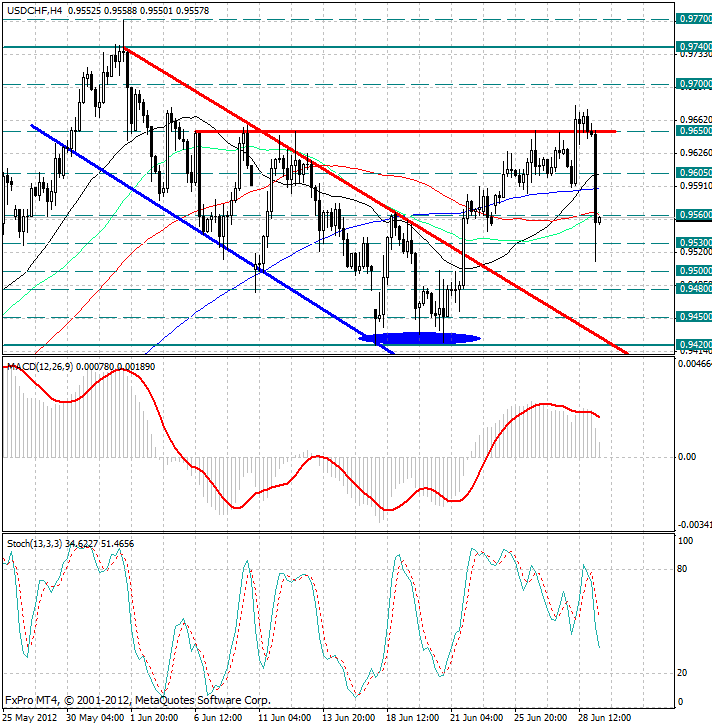Click the 30 May 04:00 date label
Screen dimensions: 712x725
pos(95,718)
